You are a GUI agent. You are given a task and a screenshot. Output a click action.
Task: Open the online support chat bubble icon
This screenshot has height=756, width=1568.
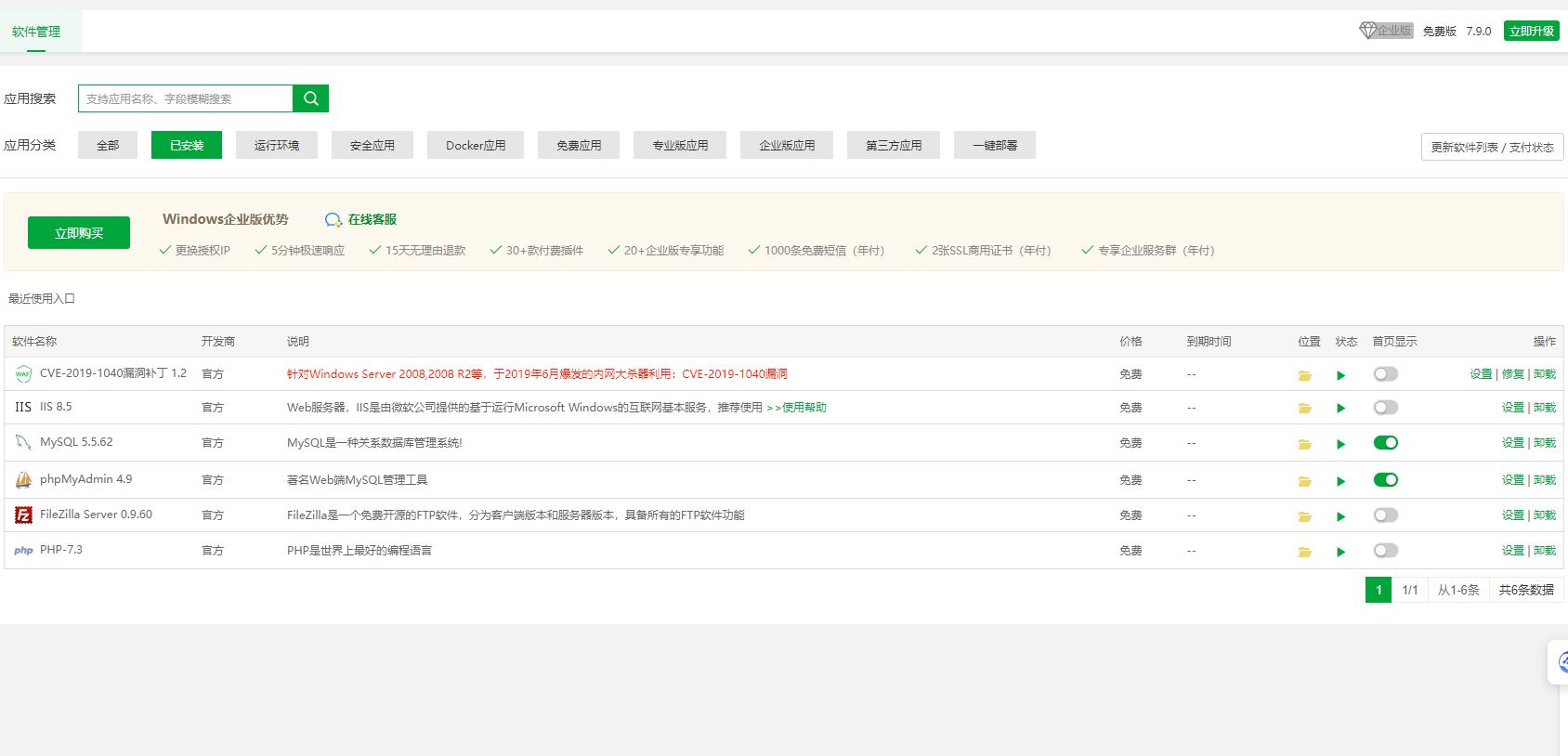pos(333,220)
